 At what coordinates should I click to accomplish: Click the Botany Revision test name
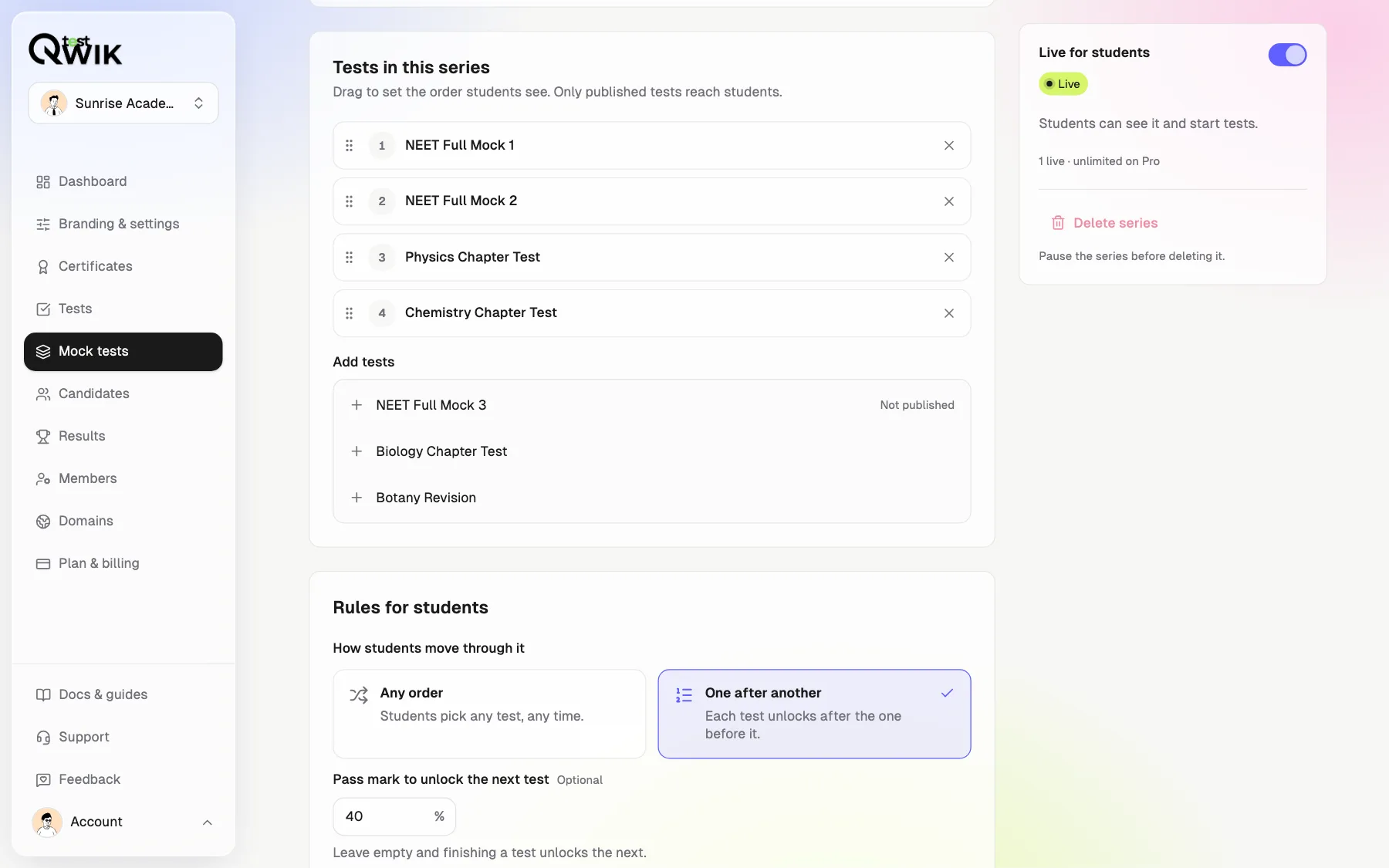[426, 498]
